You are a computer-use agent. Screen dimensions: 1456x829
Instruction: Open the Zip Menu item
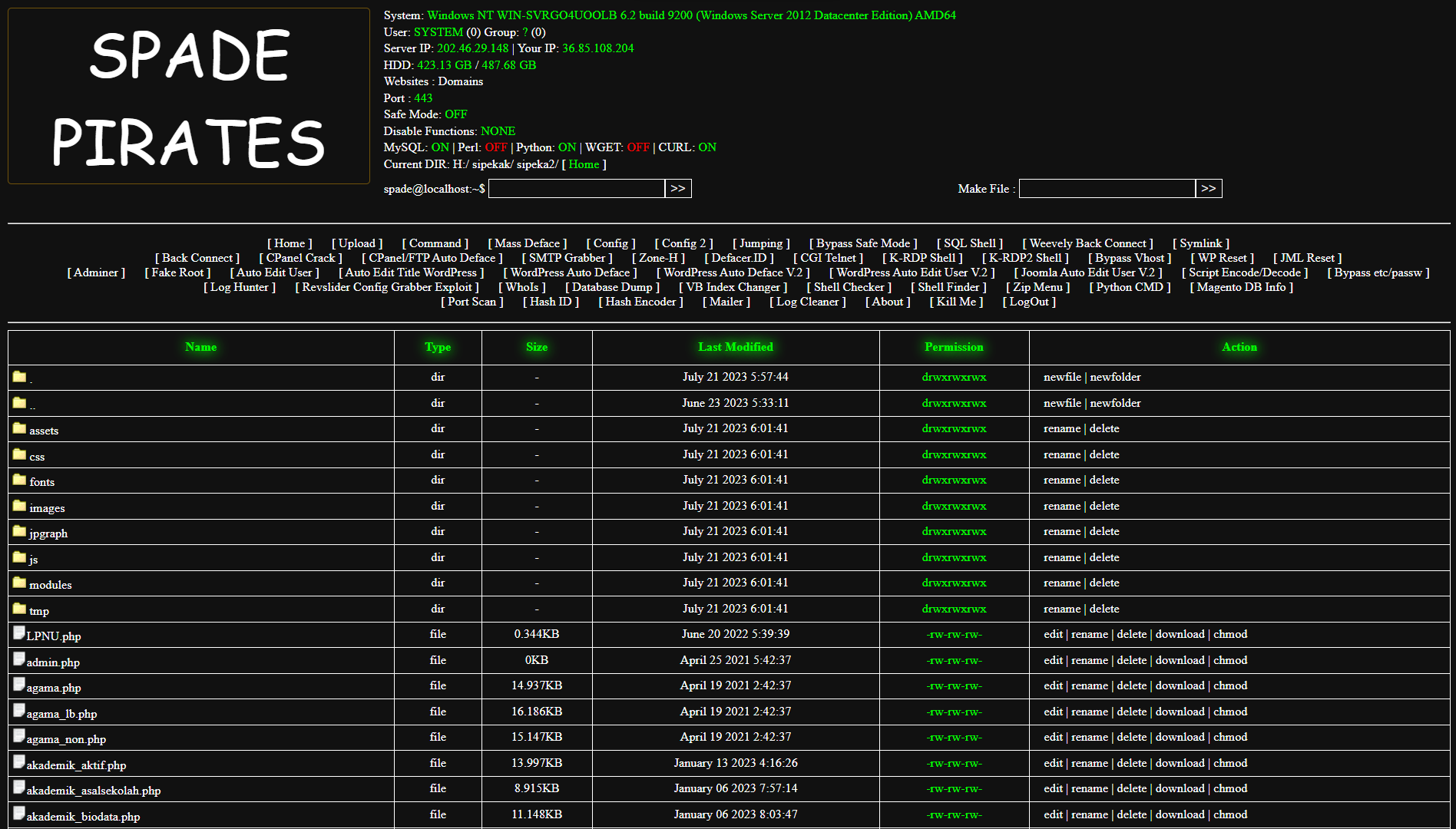click(1037, 287)
